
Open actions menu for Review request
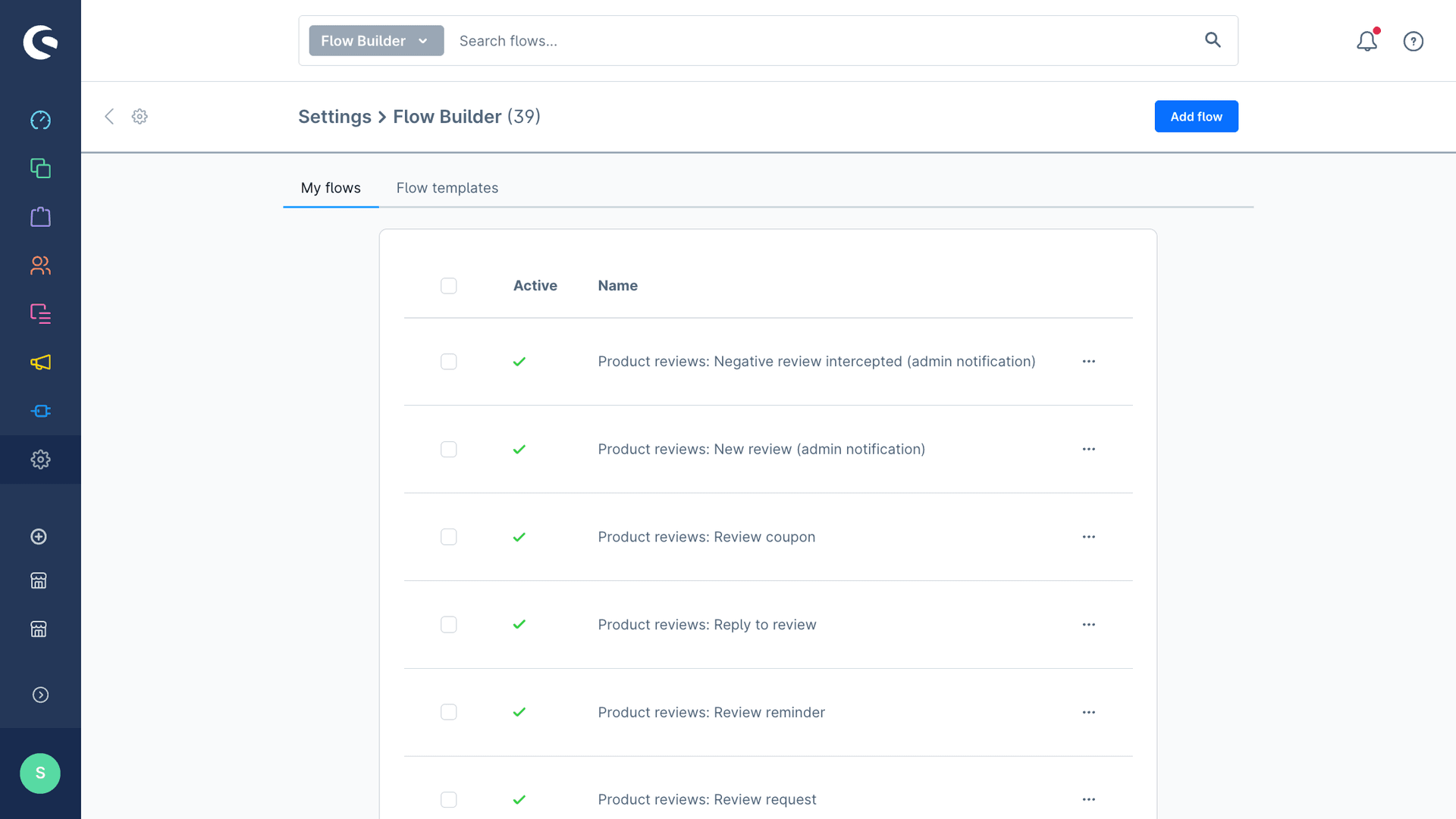coord(1089,799)
